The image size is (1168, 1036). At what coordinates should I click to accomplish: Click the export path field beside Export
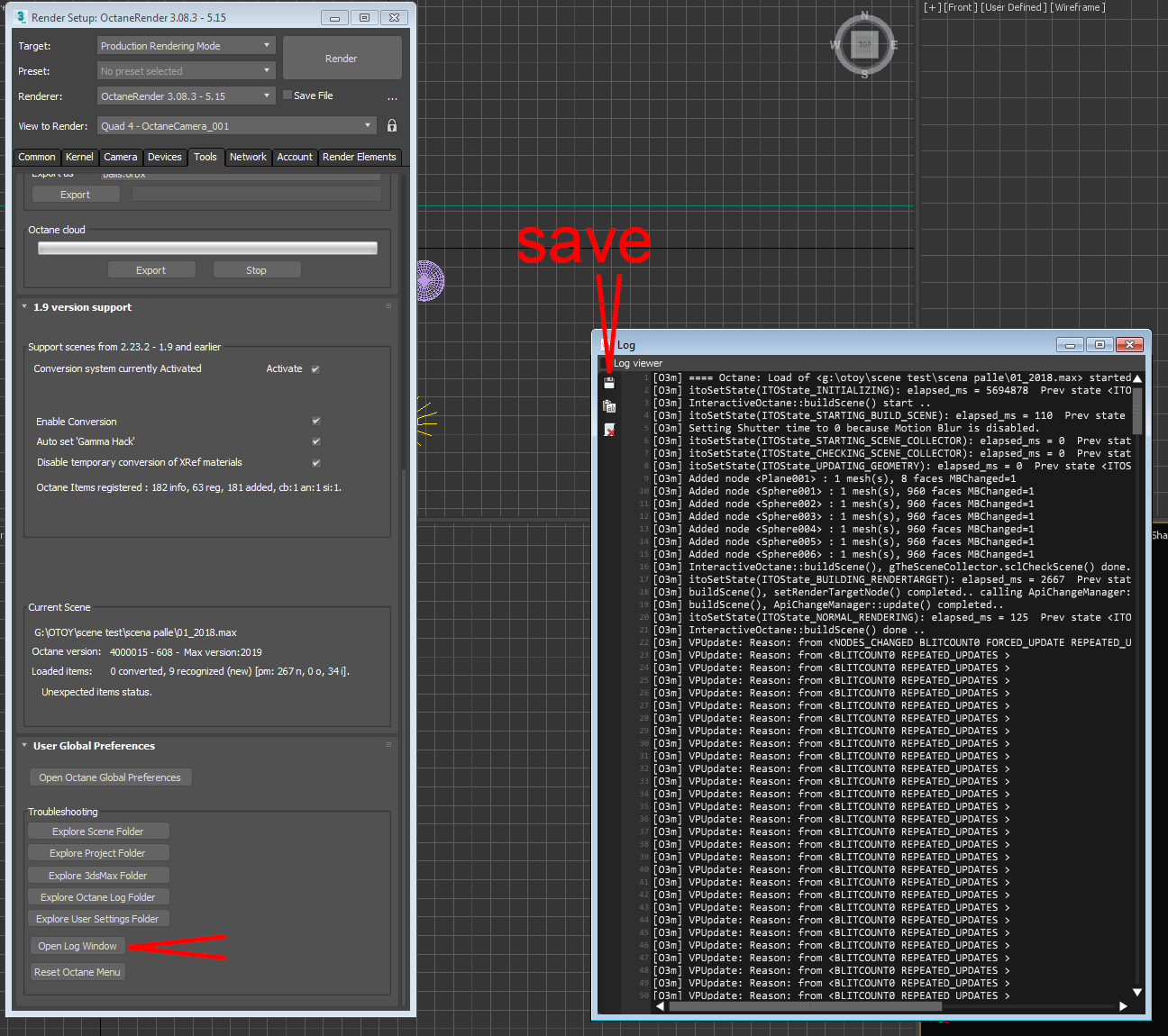(257, 195)
